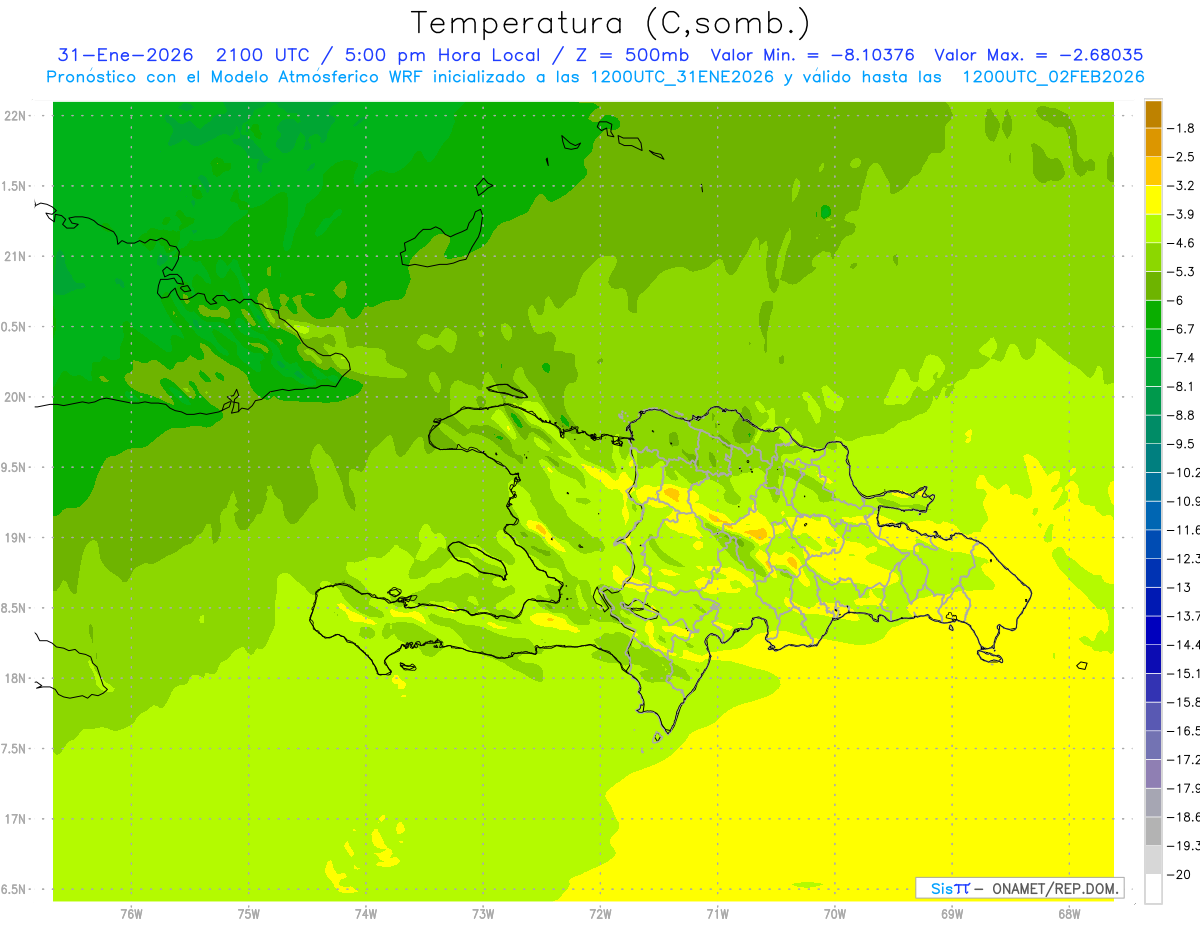This screenshot has width=1200, height=927.
Task: Click the dark blue swatch between -13.7 and -14.4
Action: (1153, 630)
